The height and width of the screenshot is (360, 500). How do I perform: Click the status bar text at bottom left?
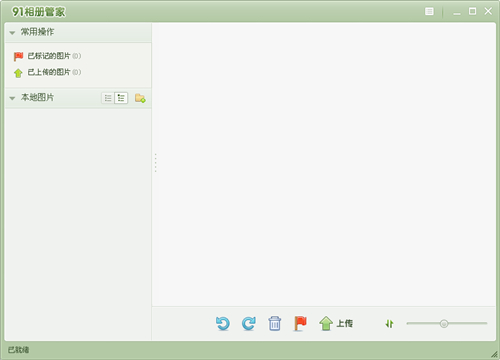click(x=19, y=350)
